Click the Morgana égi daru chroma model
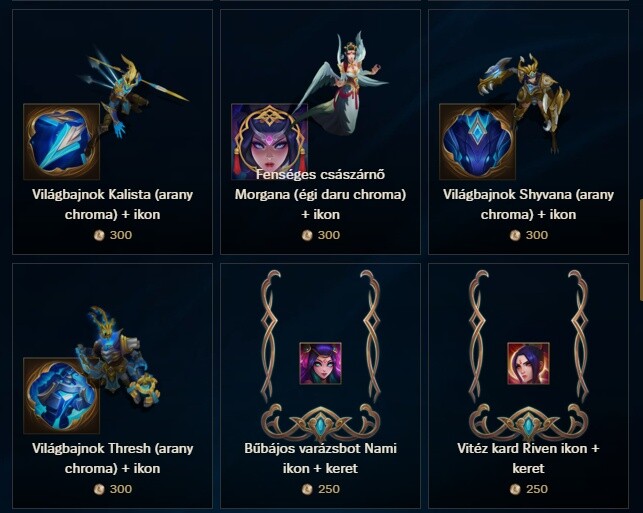Screen dimensions: 643x513 pos(342,82)
